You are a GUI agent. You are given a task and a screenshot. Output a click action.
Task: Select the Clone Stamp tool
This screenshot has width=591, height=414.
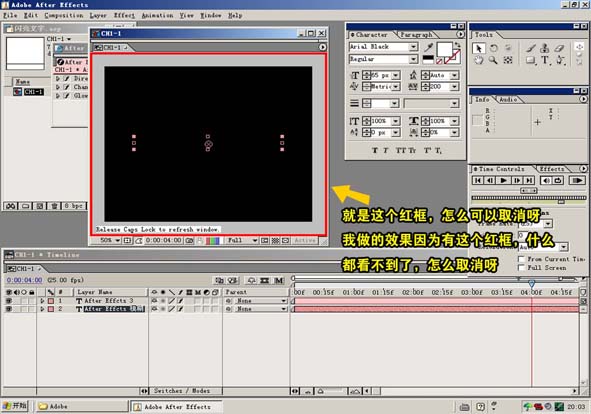545,48
